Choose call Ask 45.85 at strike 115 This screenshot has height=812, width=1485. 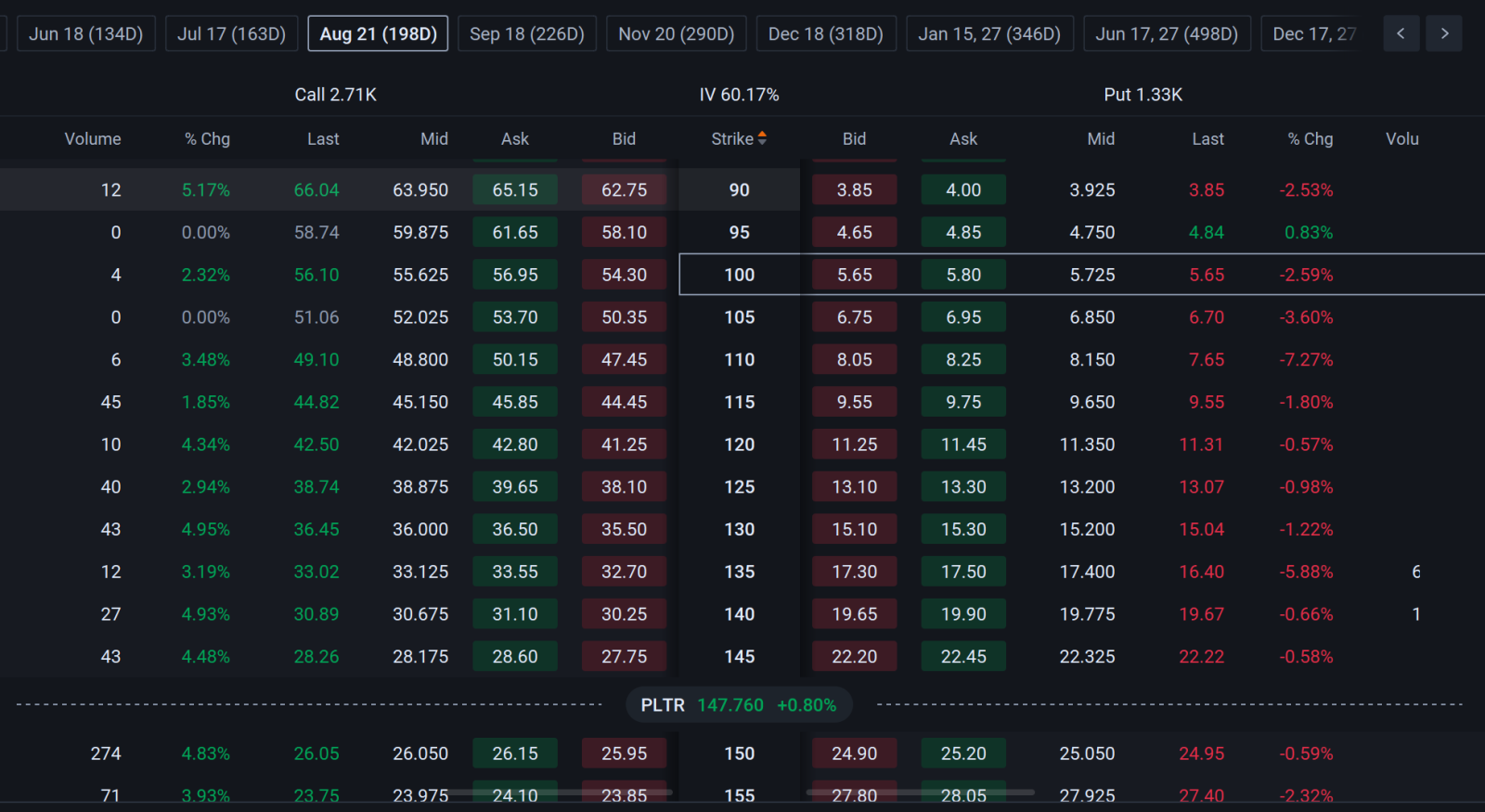[x=515, y=402]
